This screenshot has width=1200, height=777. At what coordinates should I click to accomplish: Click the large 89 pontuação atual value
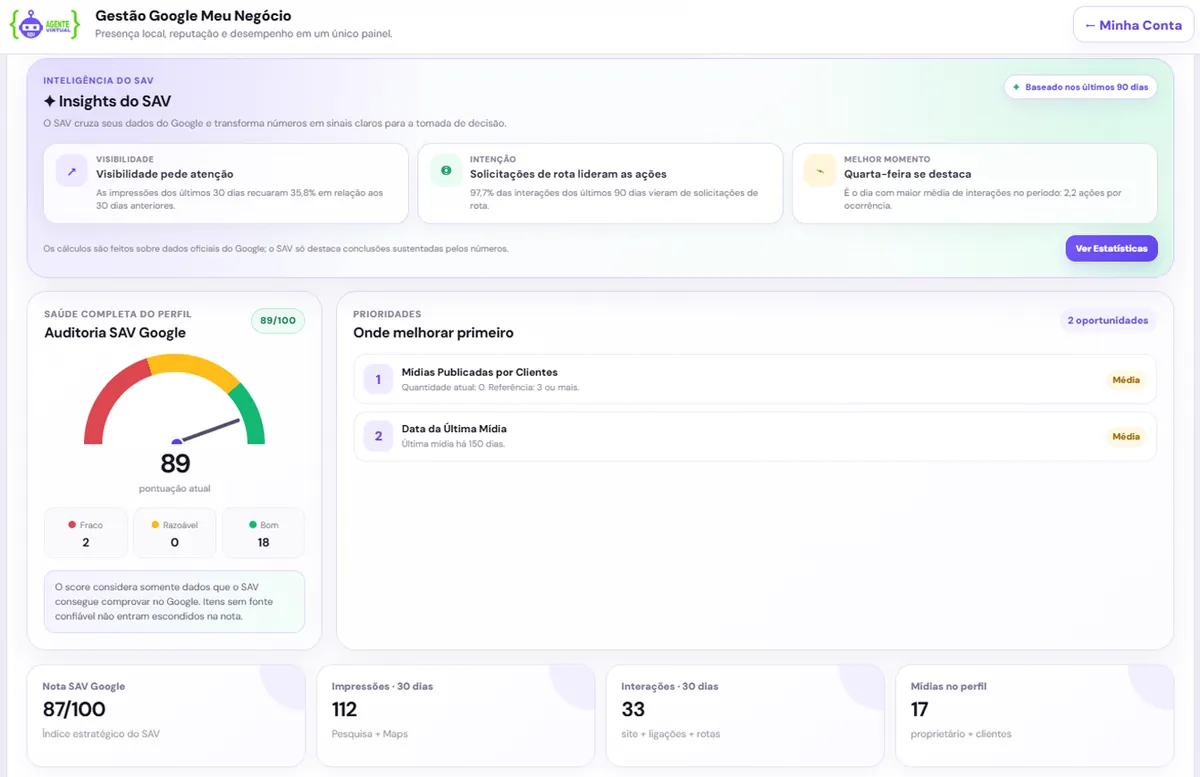click(x=175, y=464)
